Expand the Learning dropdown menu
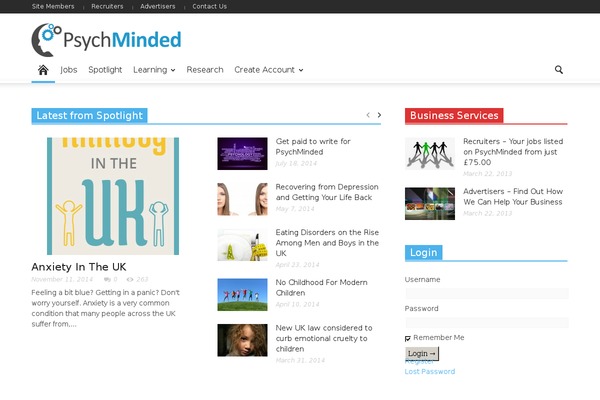The height and width of the screenshot is (400, 600). pos(154,70)
